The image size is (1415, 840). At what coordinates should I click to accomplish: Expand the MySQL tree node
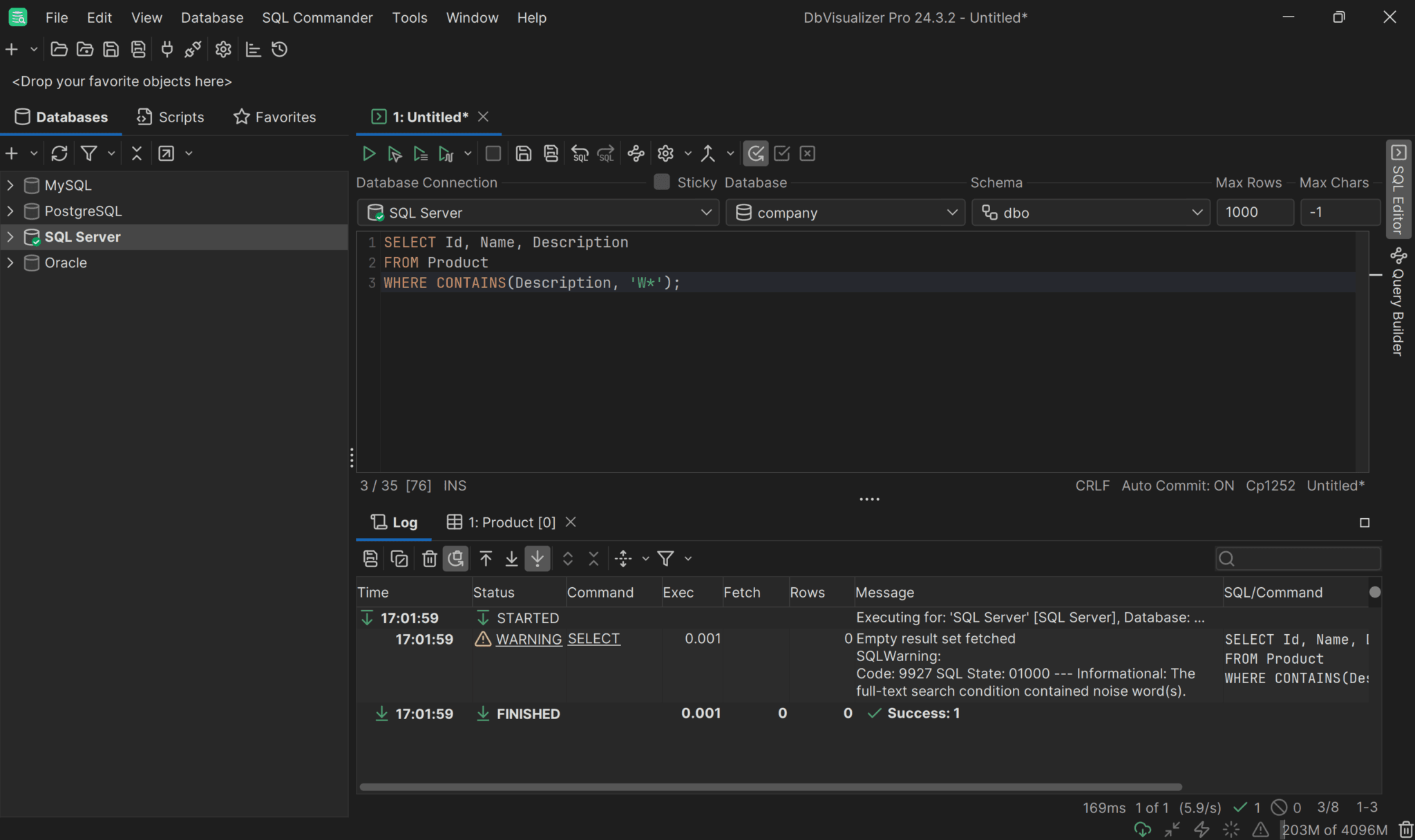[10, 185]
